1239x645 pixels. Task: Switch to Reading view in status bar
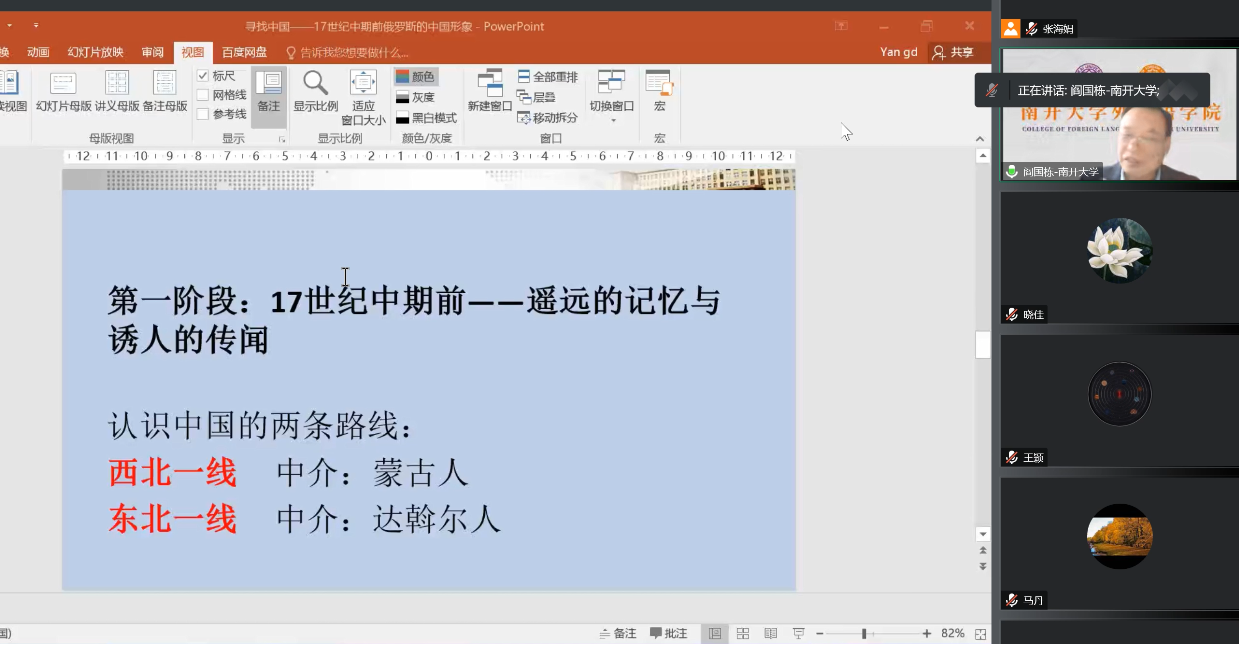tap(771, 634)
